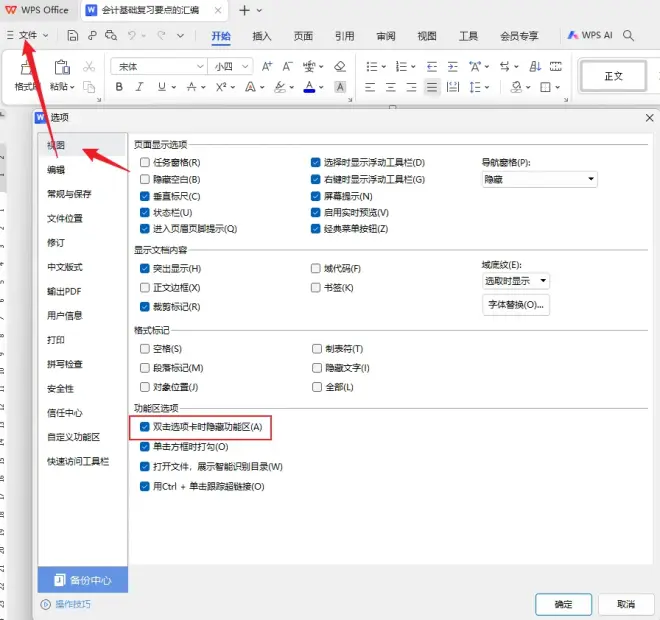Switch to the 页面 ribbon tab
Viewport: 660px width, 620px height.
pos(303,36)
